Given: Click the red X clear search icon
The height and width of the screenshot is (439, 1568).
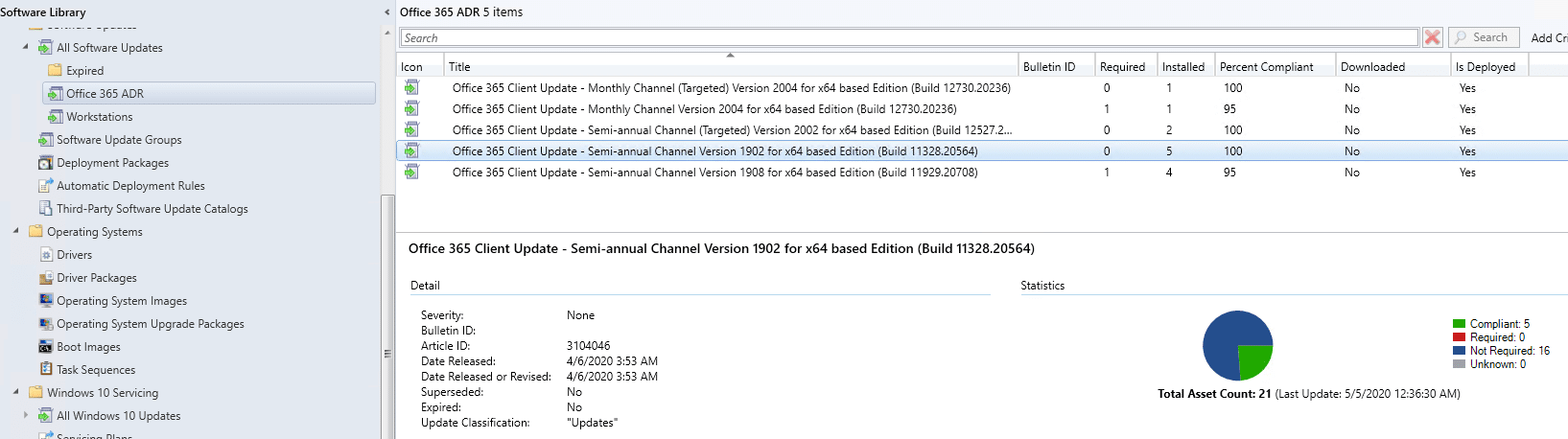Looking at the screenshot, I should pos(1432,37).
